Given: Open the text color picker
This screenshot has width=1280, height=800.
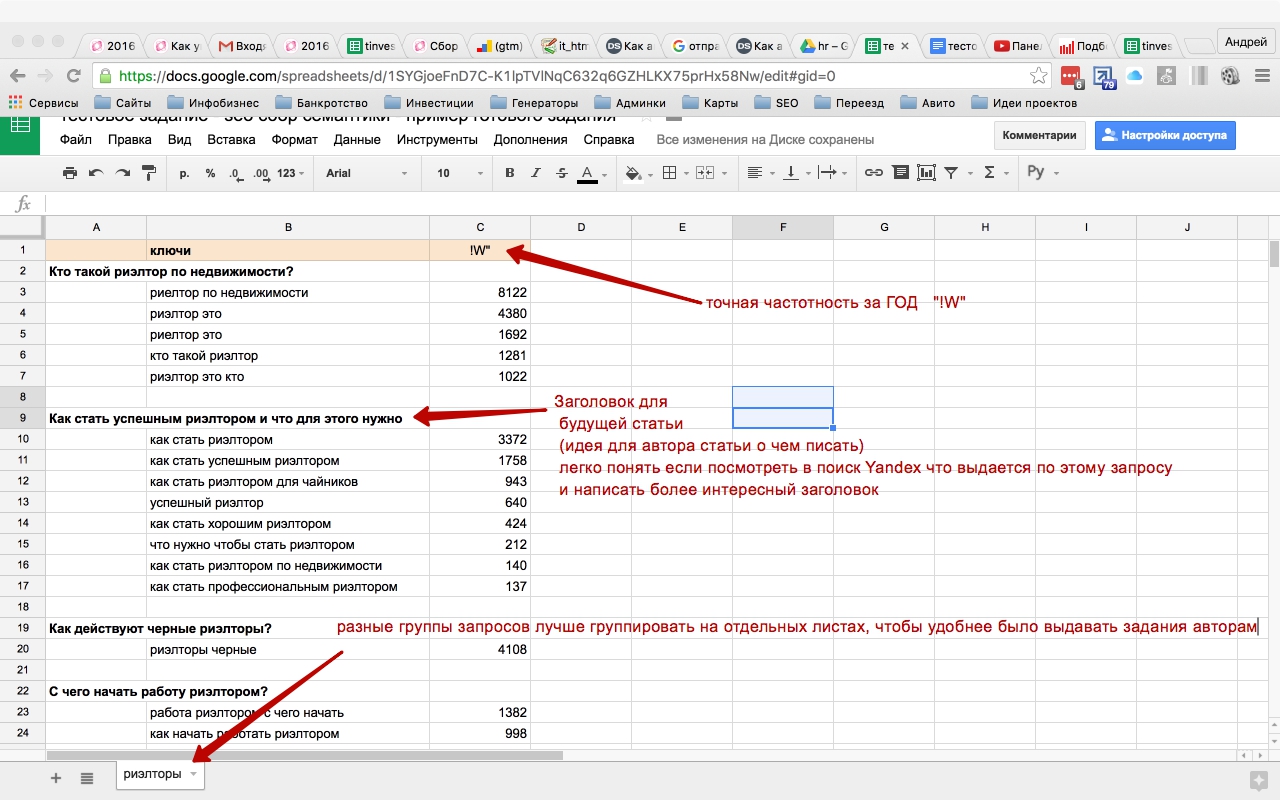Looking at the screenshot, I should [x=587, y=173].
